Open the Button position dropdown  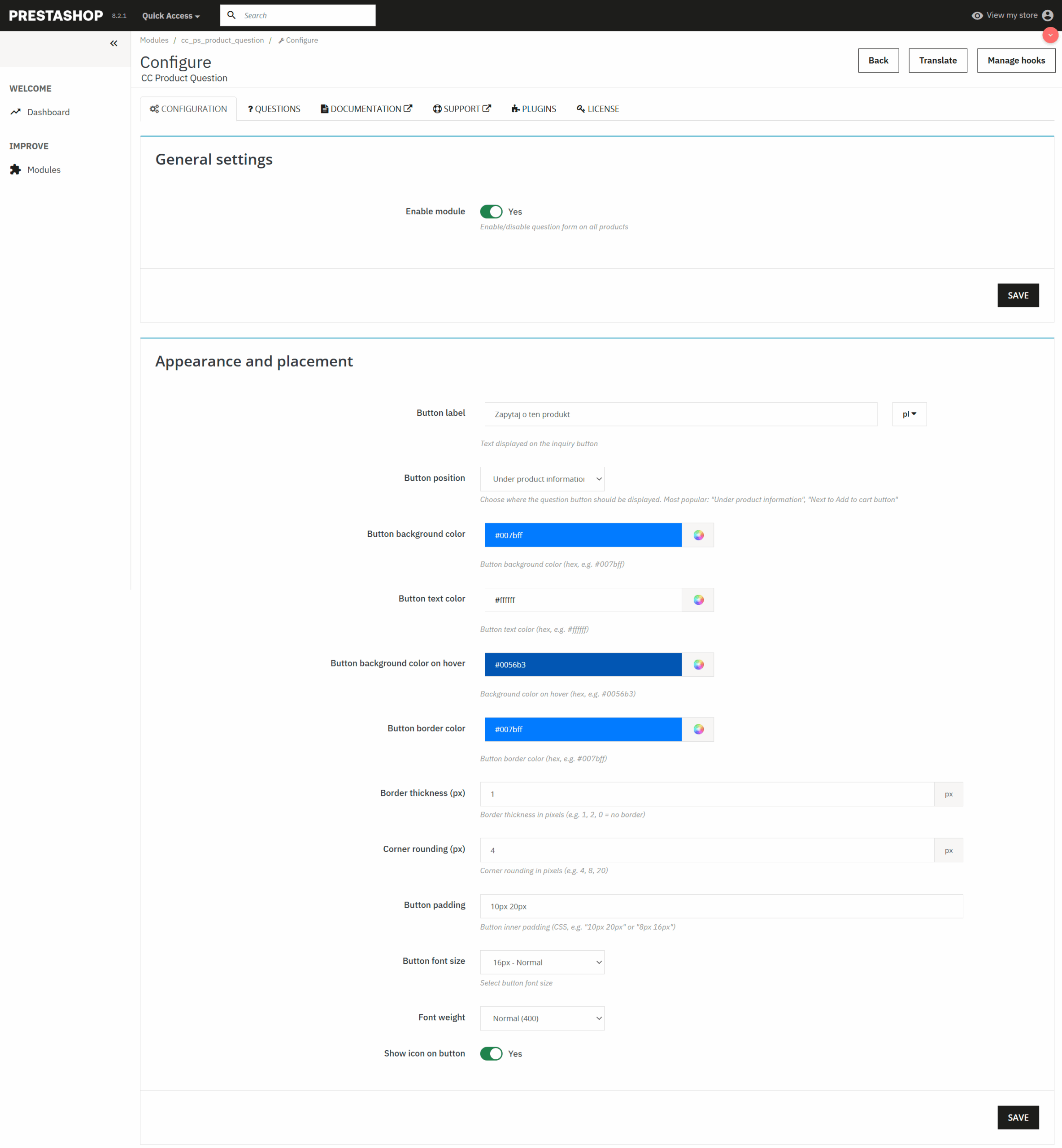coord(541,478)
